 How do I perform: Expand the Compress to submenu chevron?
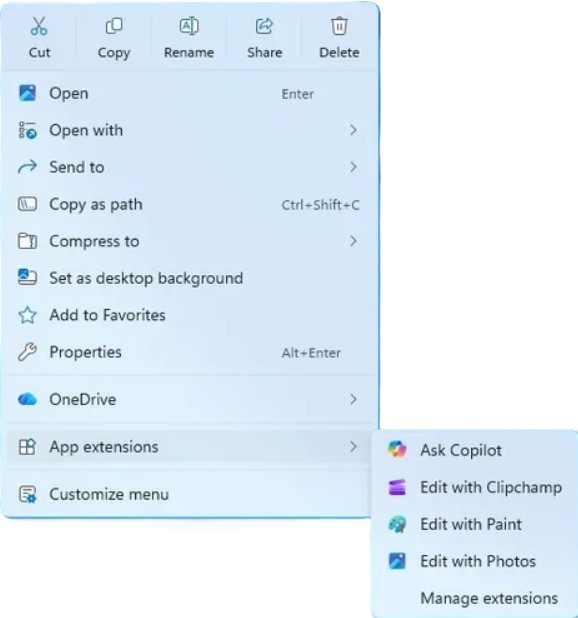(x=353, y=241)
